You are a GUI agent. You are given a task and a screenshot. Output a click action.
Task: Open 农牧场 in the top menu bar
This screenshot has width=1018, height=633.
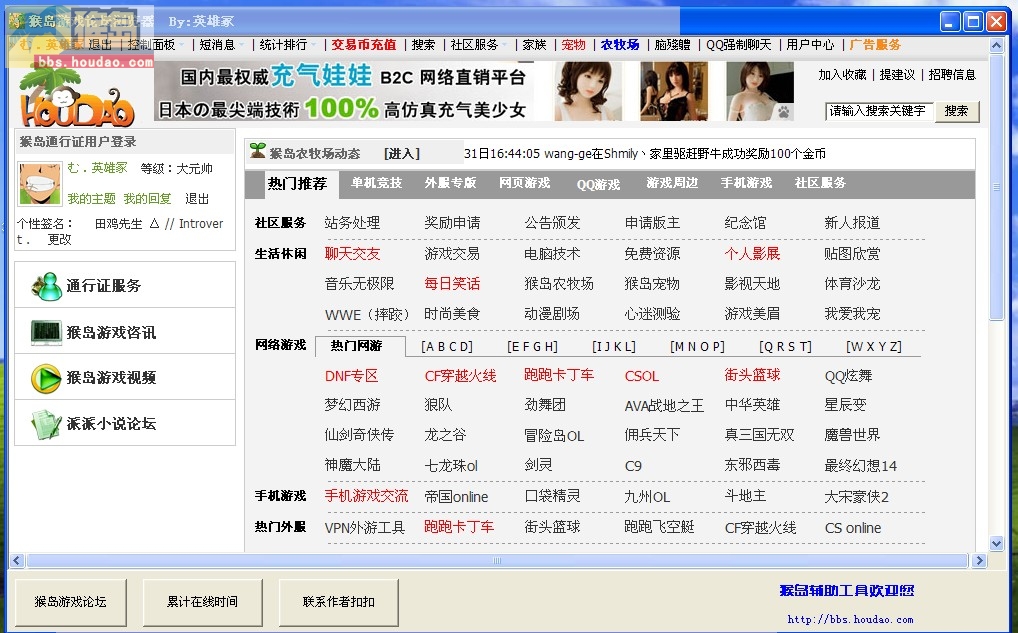[x=619, y=45]
